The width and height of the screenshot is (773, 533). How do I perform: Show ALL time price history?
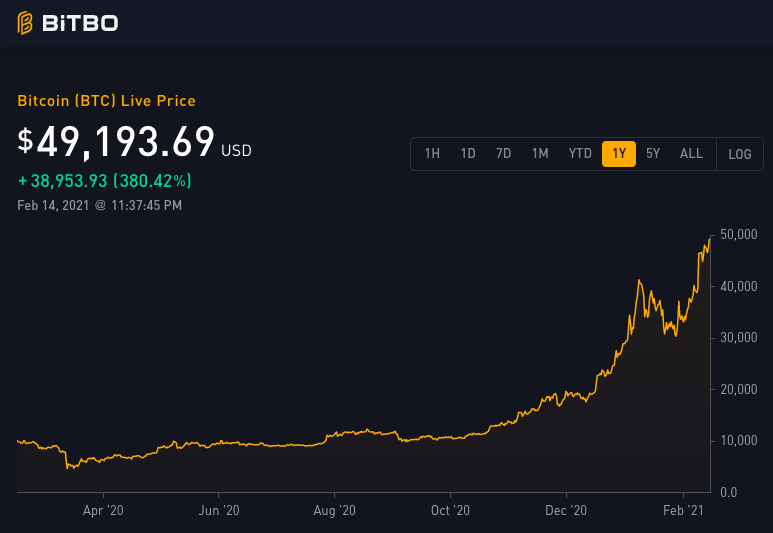coord(691,154)
